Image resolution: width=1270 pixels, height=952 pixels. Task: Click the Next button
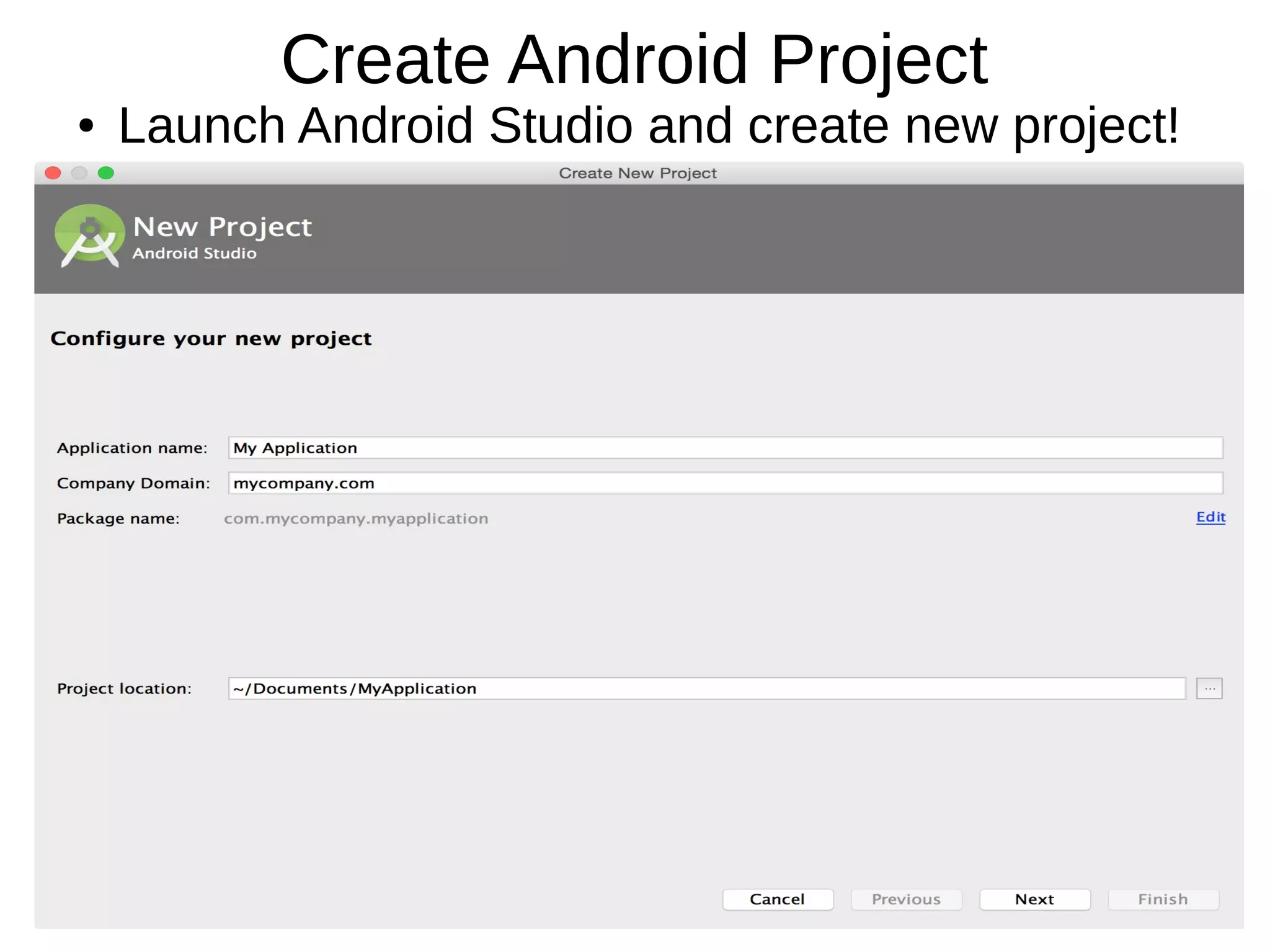point(1034,899)
